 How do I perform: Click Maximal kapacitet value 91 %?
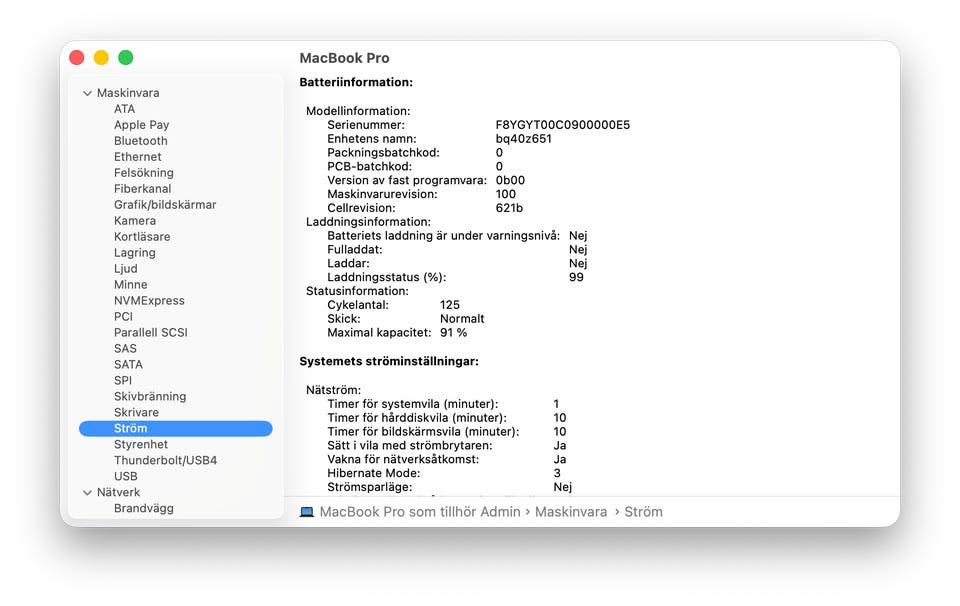pos(454,333)
